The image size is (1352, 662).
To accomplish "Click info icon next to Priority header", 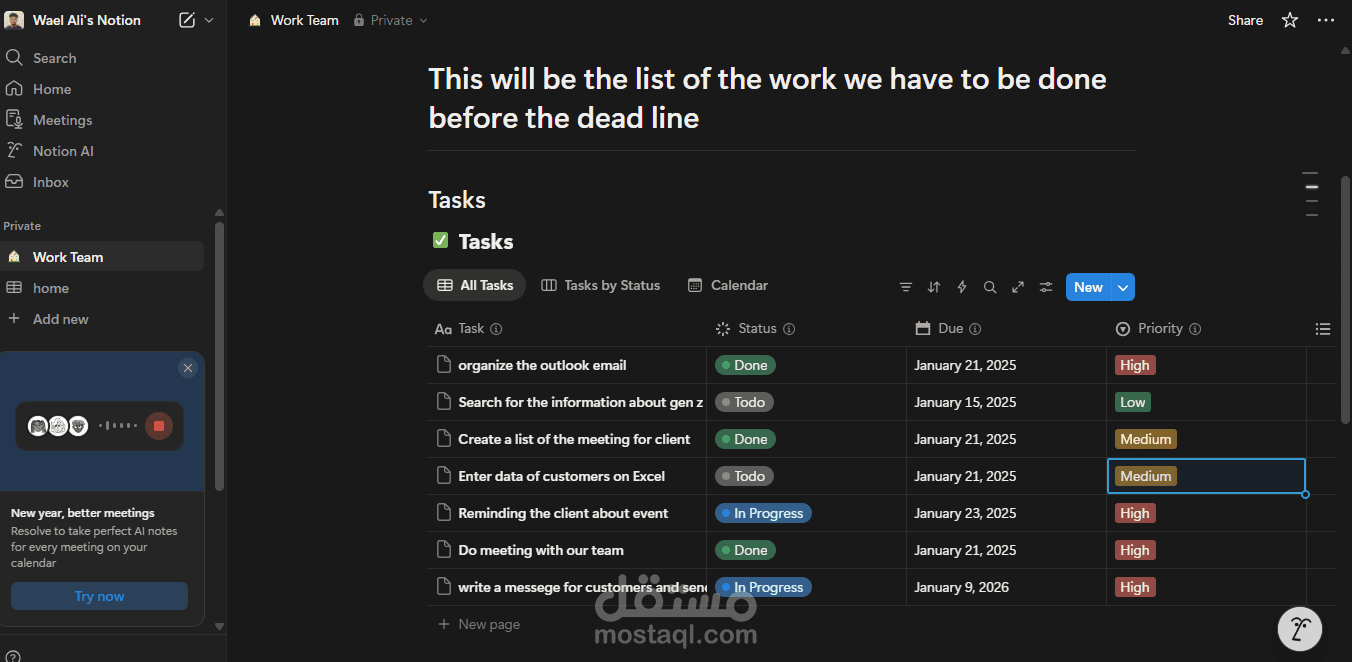I will pyautogui.click(x=1195, y=329).
